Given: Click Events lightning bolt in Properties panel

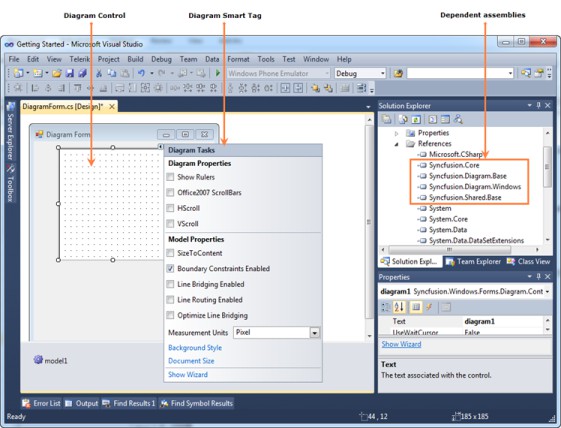Looking at the screenshot, I should click(429, 307).
